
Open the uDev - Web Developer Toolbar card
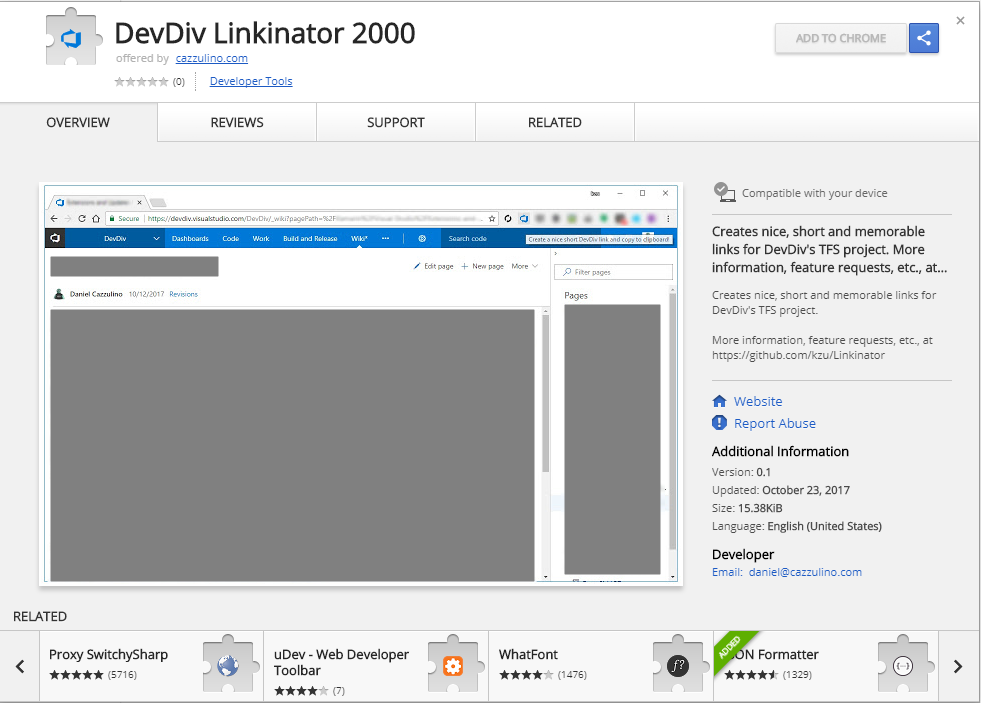[x=376, y=666]
